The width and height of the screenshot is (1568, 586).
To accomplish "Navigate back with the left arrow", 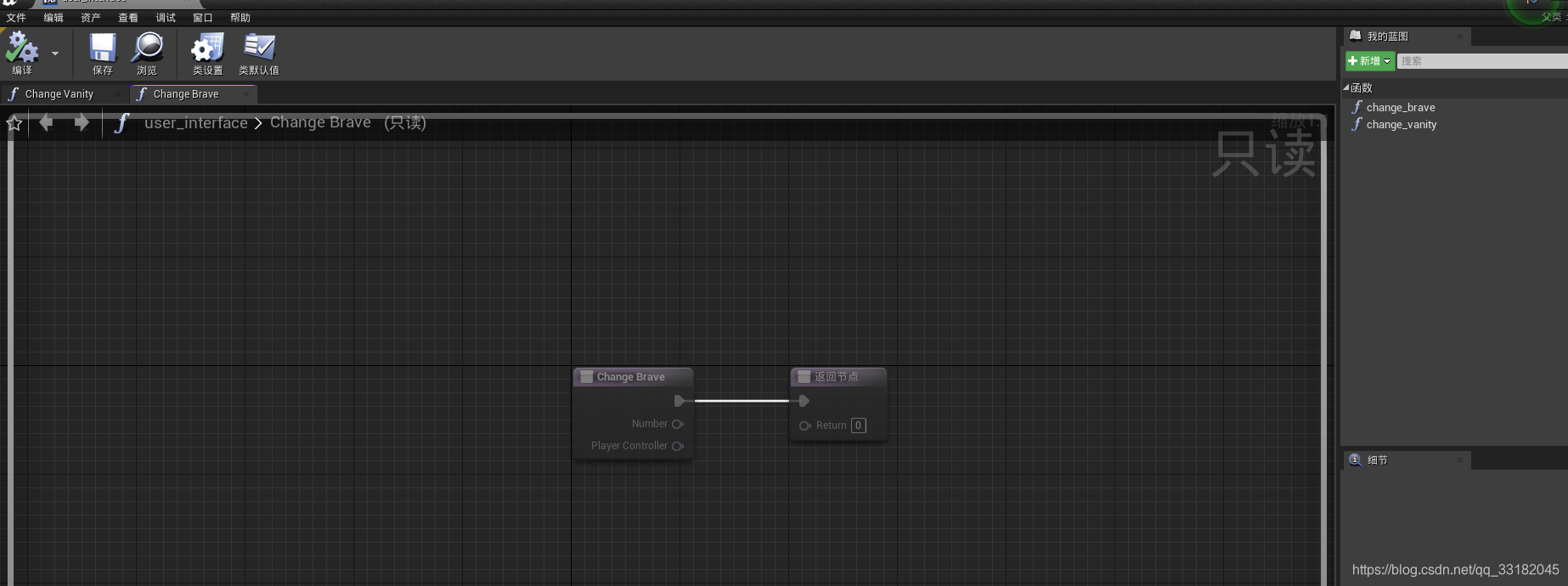I will (x=46, y=123).
